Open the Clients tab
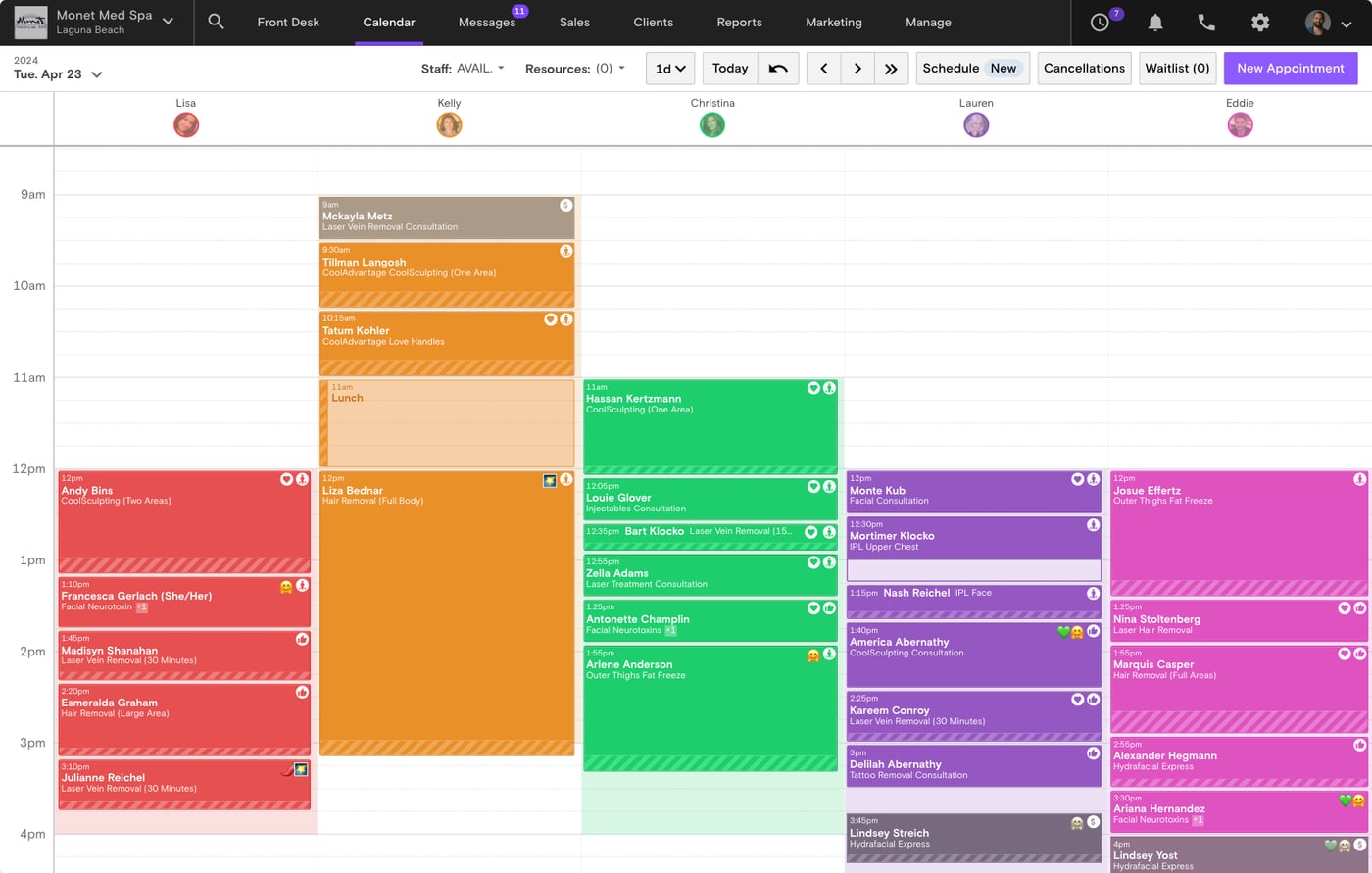 pos(653,23)
